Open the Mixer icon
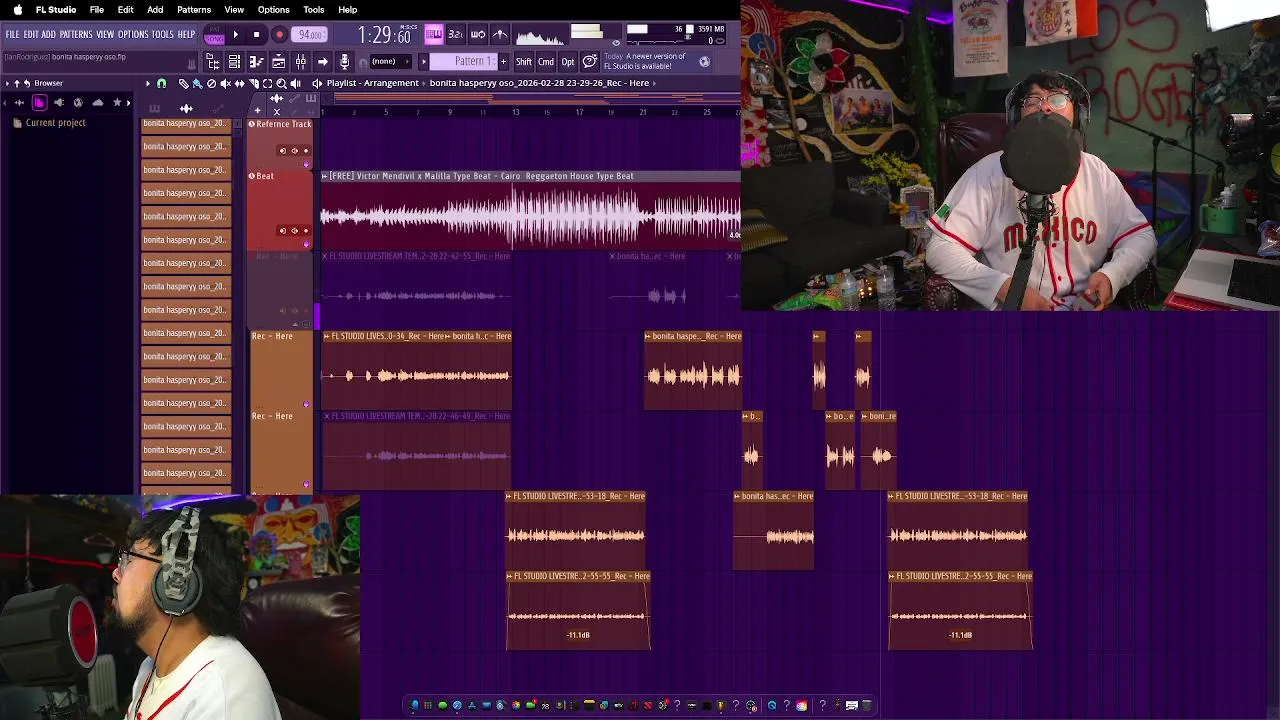 coord(300,62)
